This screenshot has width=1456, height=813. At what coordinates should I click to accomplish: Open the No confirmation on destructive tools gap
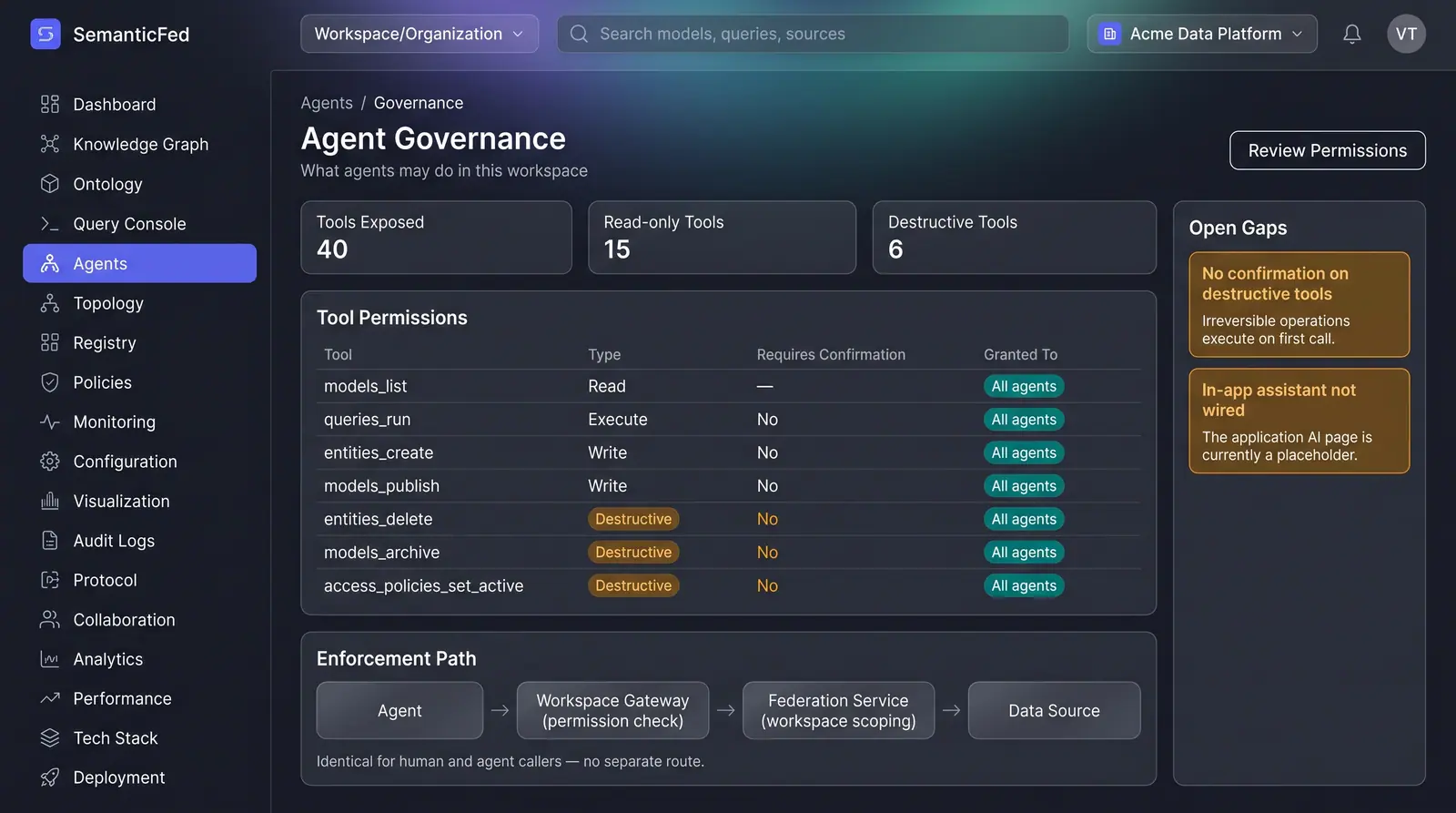coord(1299,304)
